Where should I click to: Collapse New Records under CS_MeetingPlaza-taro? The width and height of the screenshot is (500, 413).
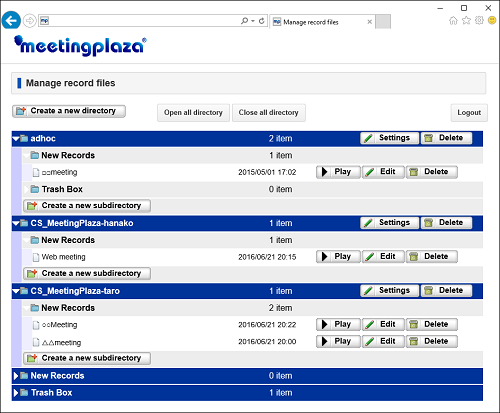(27, 308)
